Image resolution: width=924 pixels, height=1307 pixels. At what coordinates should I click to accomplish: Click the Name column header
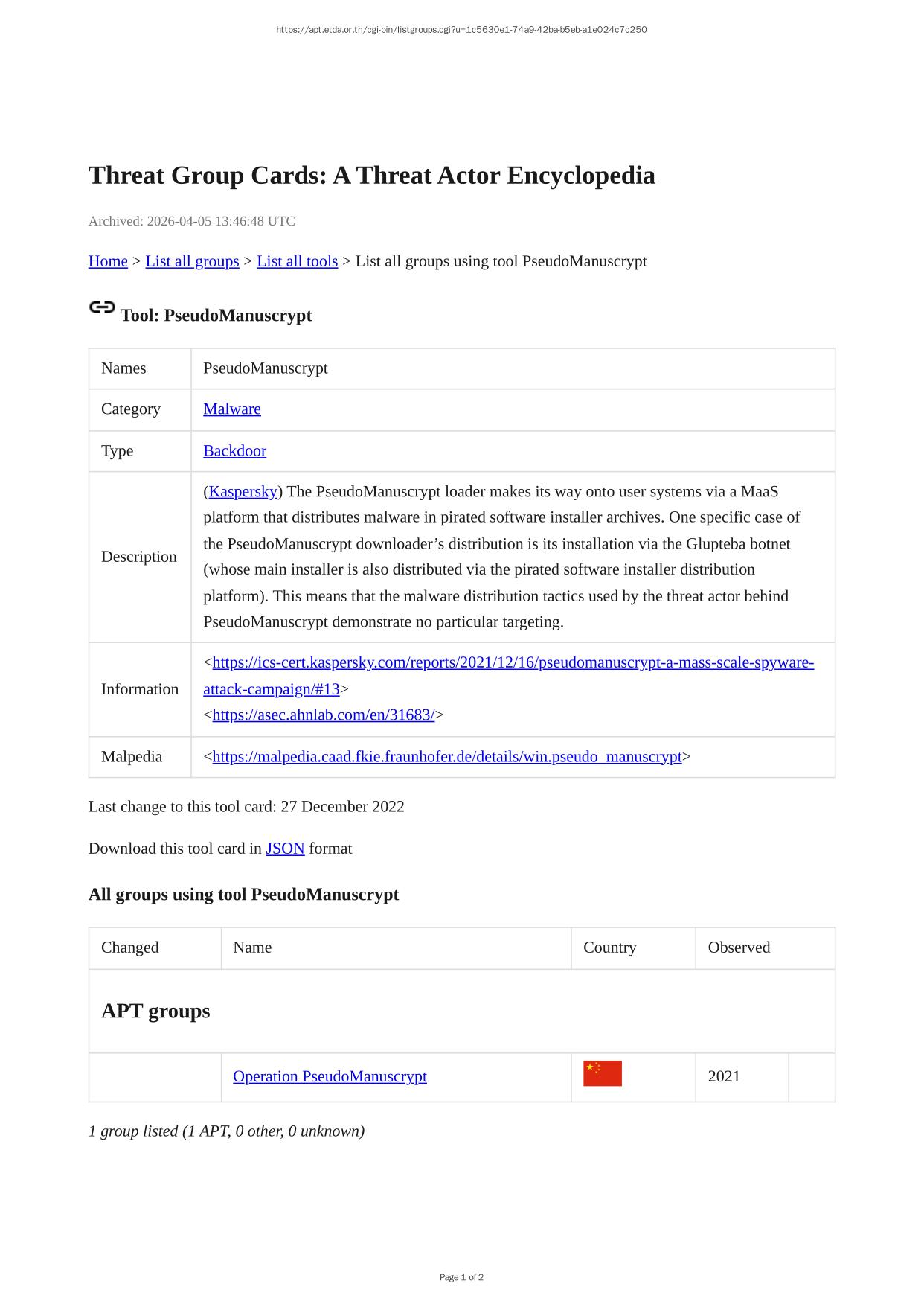(252, 948)
